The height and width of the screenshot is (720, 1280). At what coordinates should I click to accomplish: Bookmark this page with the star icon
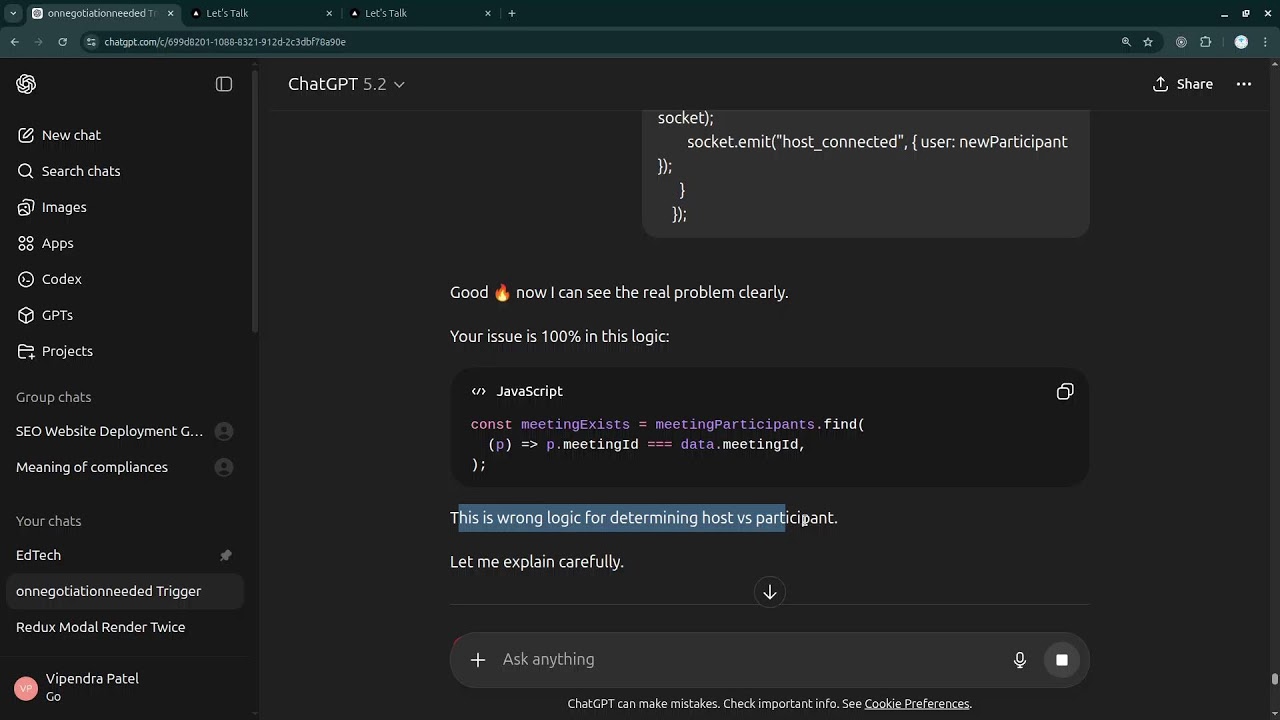coord(1148,42)
